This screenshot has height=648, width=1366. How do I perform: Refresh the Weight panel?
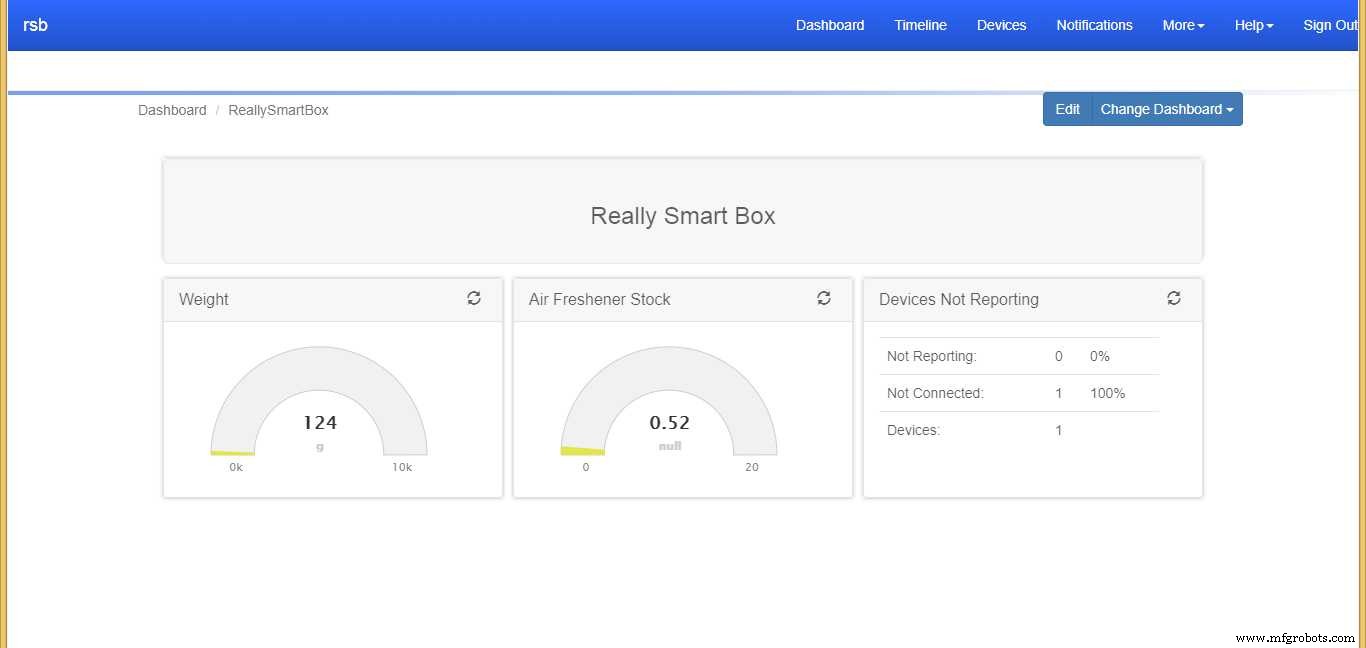click(x=473, y=298)
